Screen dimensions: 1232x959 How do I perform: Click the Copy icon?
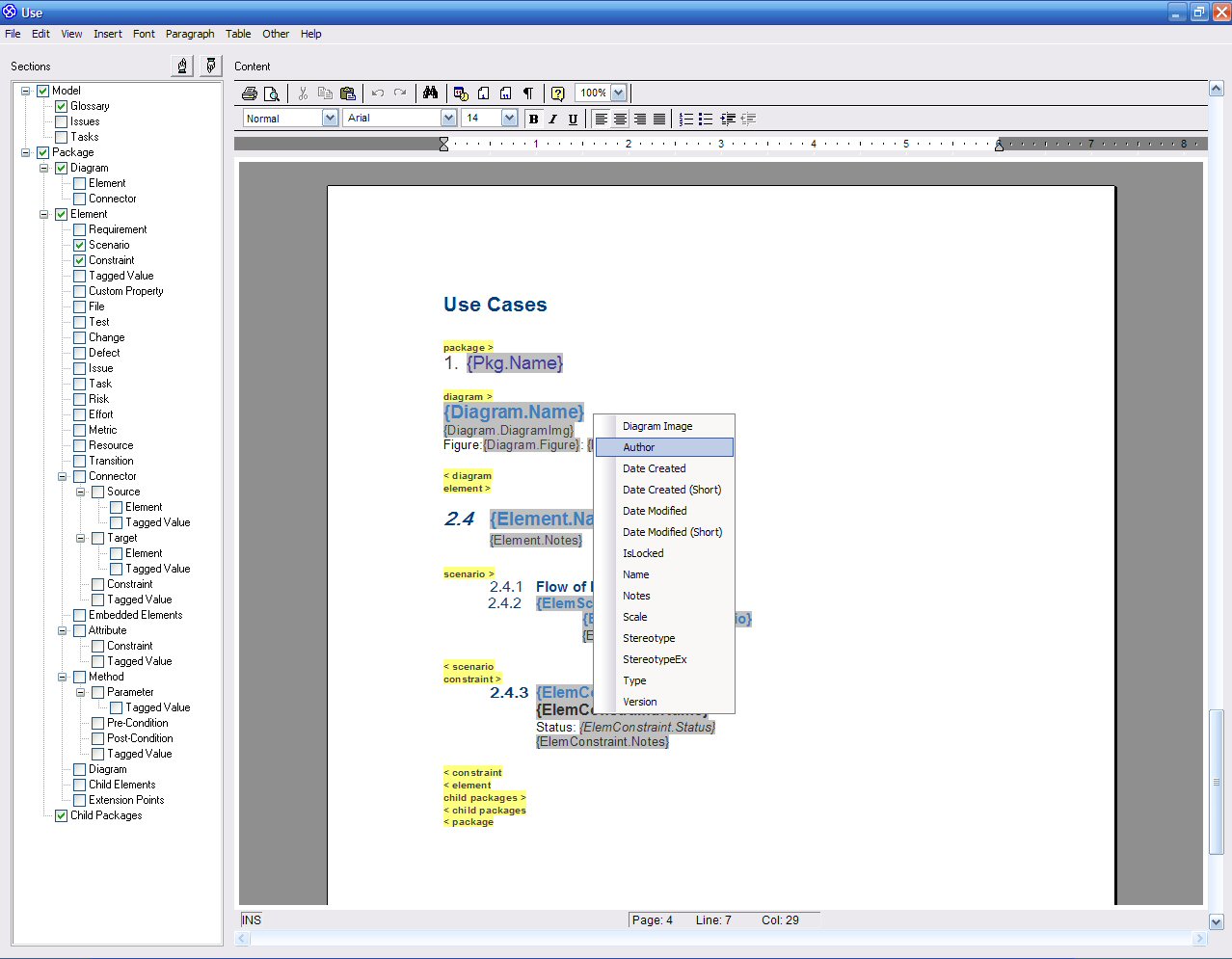[x=325, y=93]
